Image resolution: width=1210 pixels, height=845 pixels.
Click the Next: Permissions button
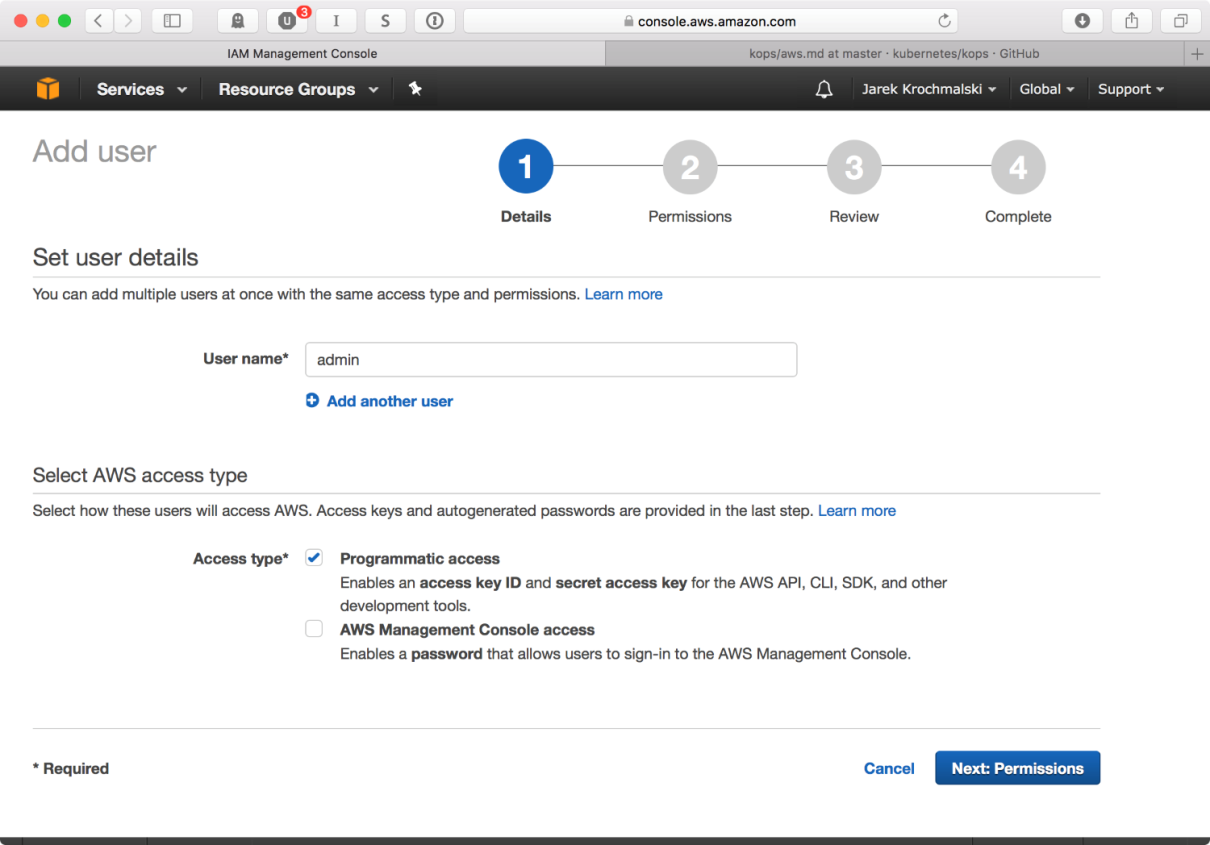tap(1017, 768)
